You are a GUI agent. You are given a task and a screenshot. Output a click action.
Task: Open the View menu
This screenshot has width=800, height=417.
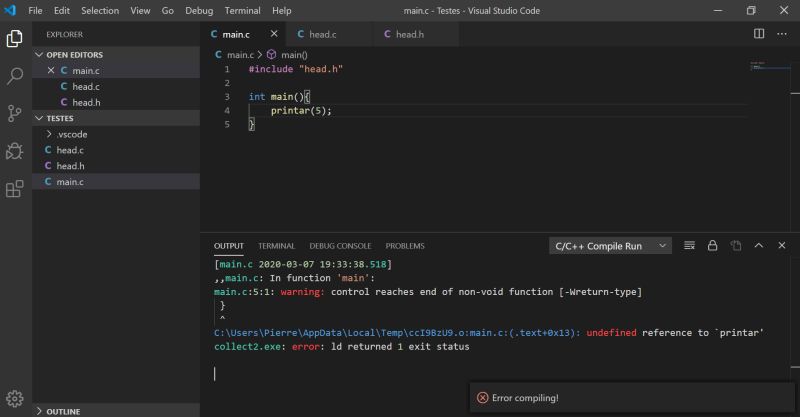(140, 10)
